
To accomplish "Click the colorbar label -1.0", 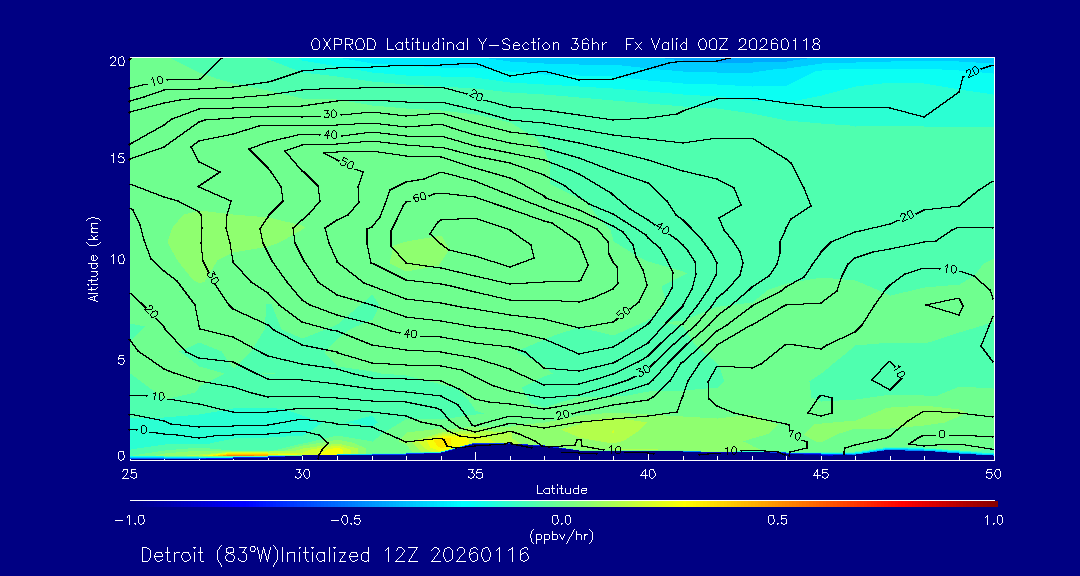I will (x=129, y=520).
